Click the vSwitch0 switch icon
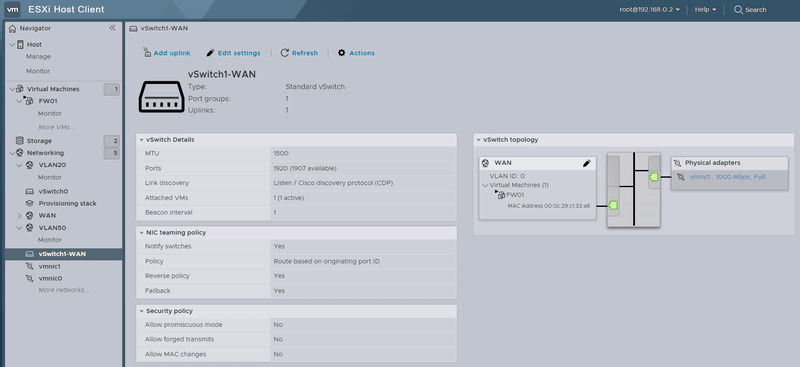This screenshot has height=367, width=800. pyautogui.click(x=30, y=191)
